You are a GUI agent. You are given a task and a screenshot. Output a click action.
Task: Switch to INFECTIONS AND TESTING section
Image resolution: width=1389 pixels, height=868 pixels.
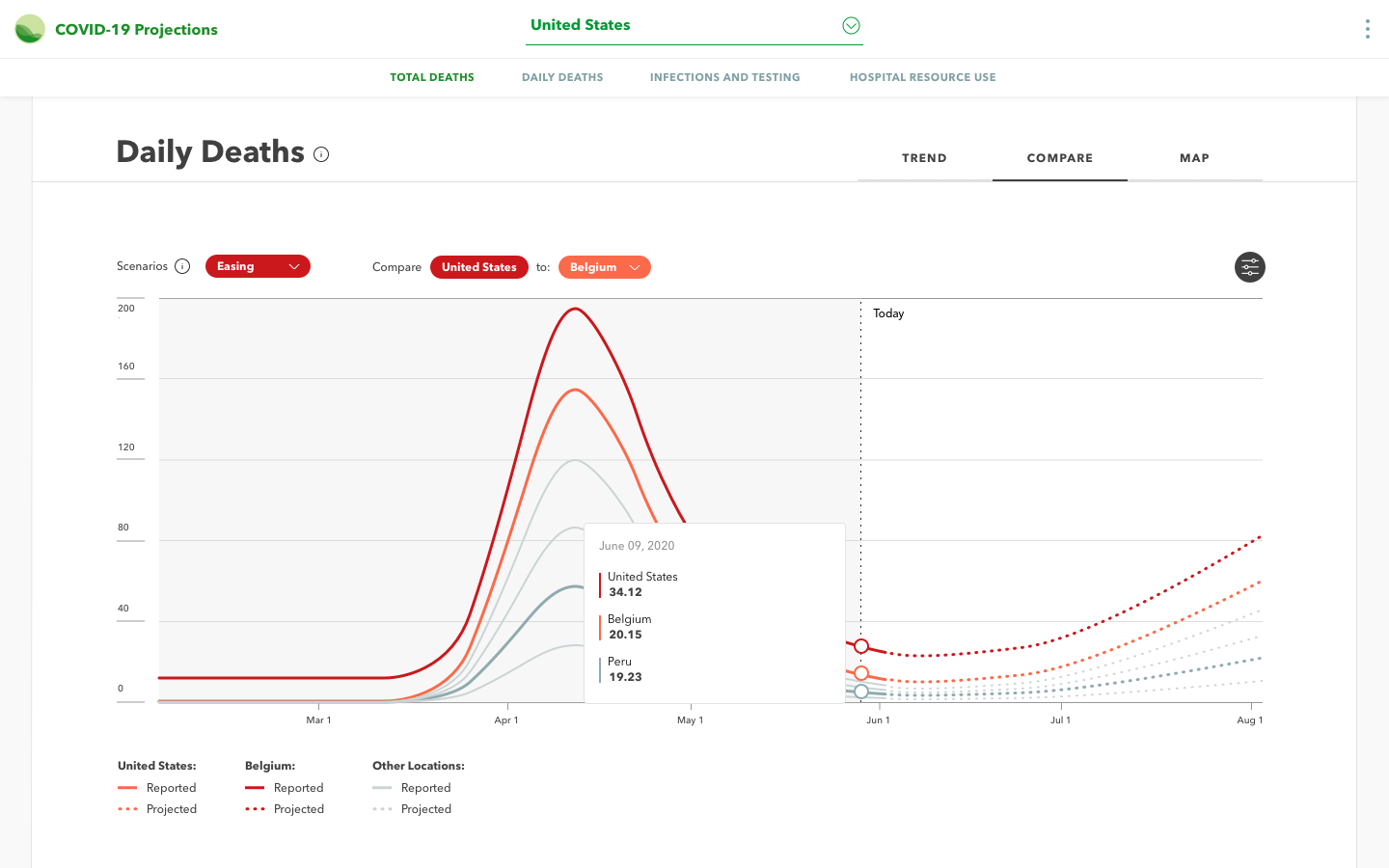(724, 77)
